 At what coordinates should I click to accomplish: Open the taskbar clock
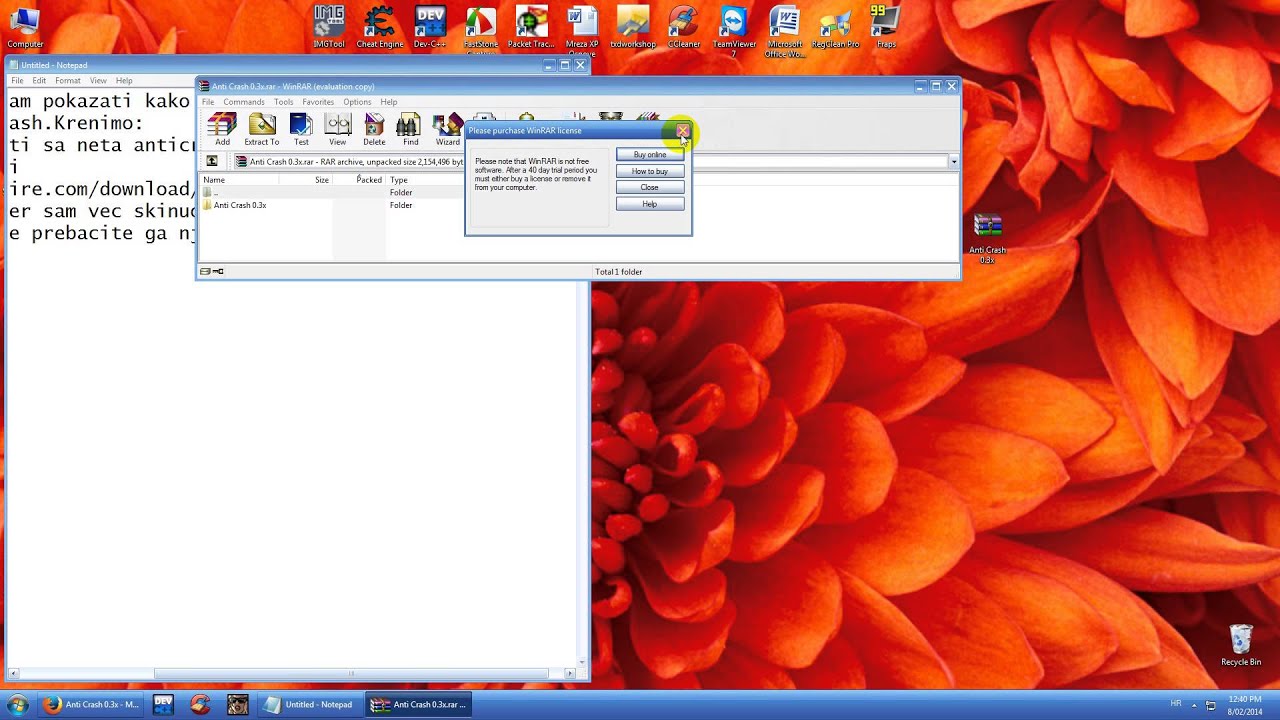[1244, 705]
